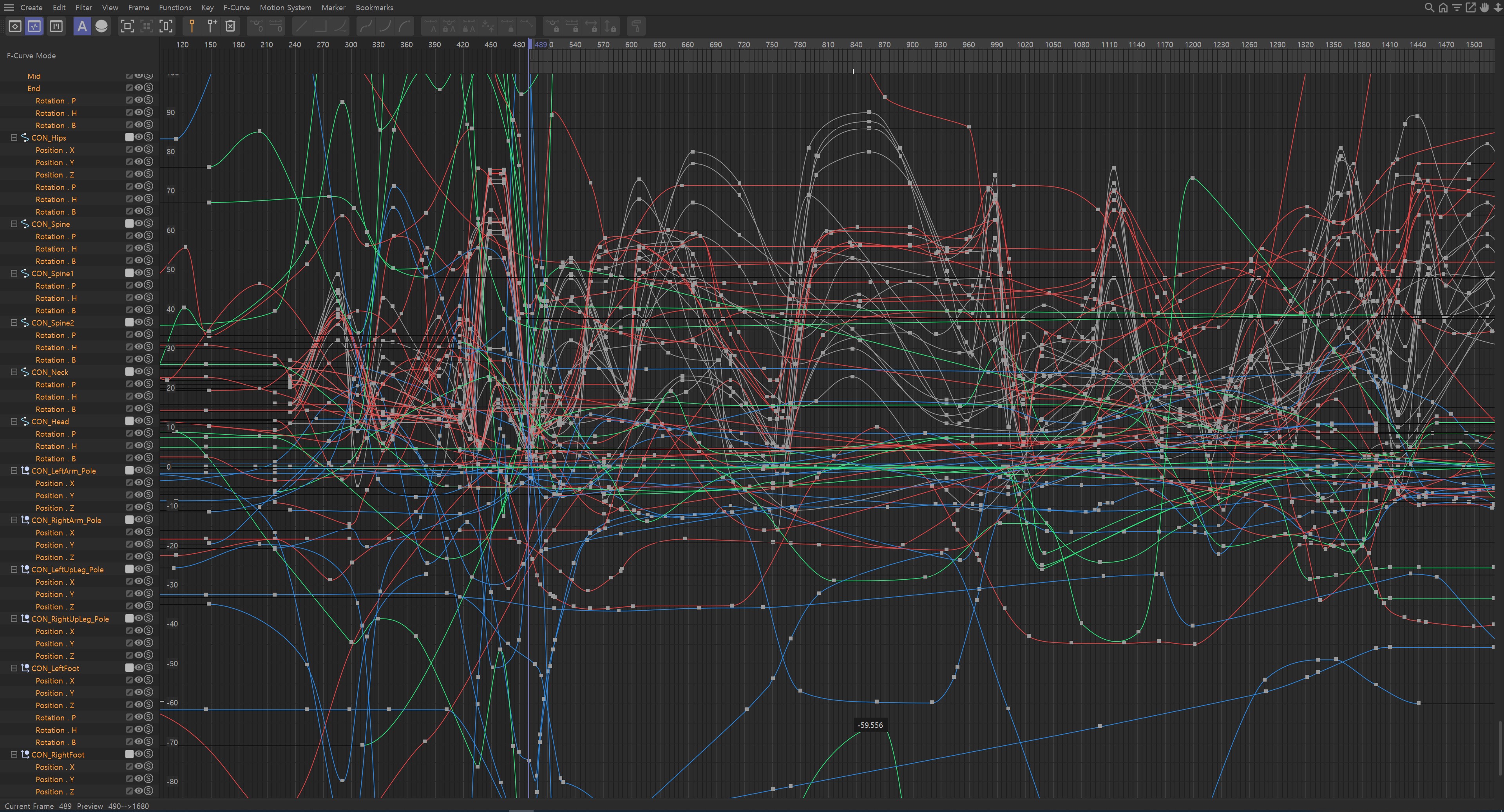The height and width of the screenshot is (812, 1504).
Task: Collapse the CON_Hips tree node
Action: click(x=14, y=138)
